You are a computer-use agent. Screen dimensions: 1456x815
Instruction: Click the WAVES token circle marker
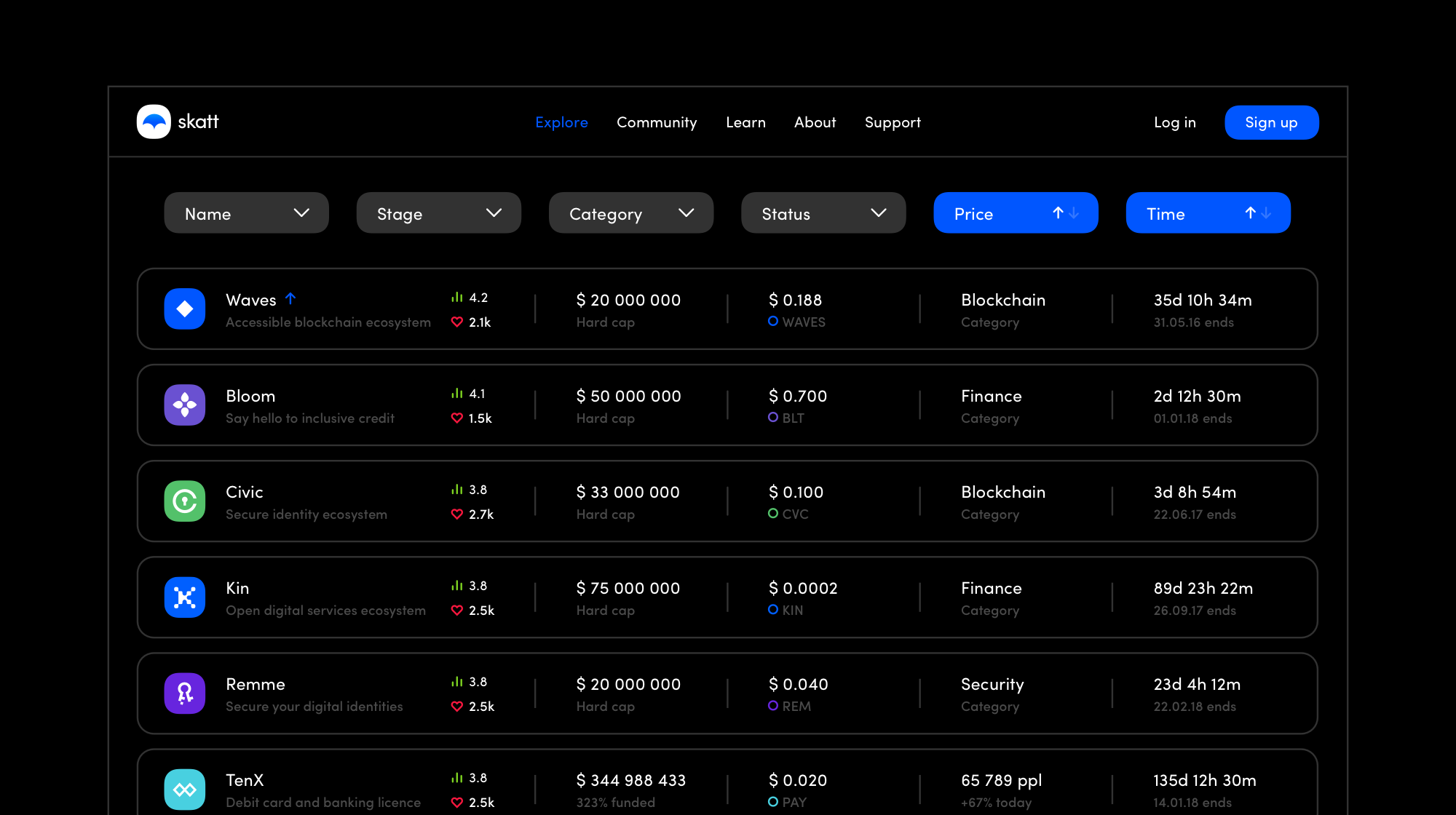pos(773,321)
